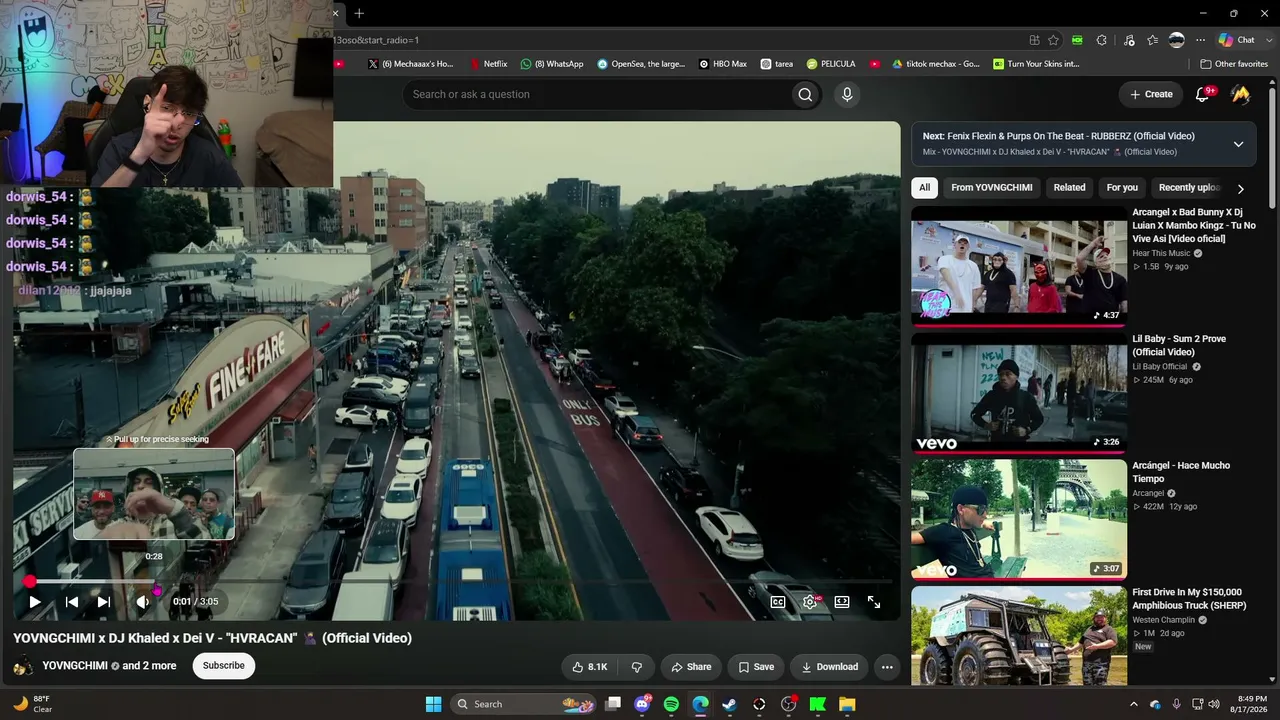The height and width of the screenshot is (720, 1280).
Task: Download the HVRACAN video
Action: (x=829, y=667)
